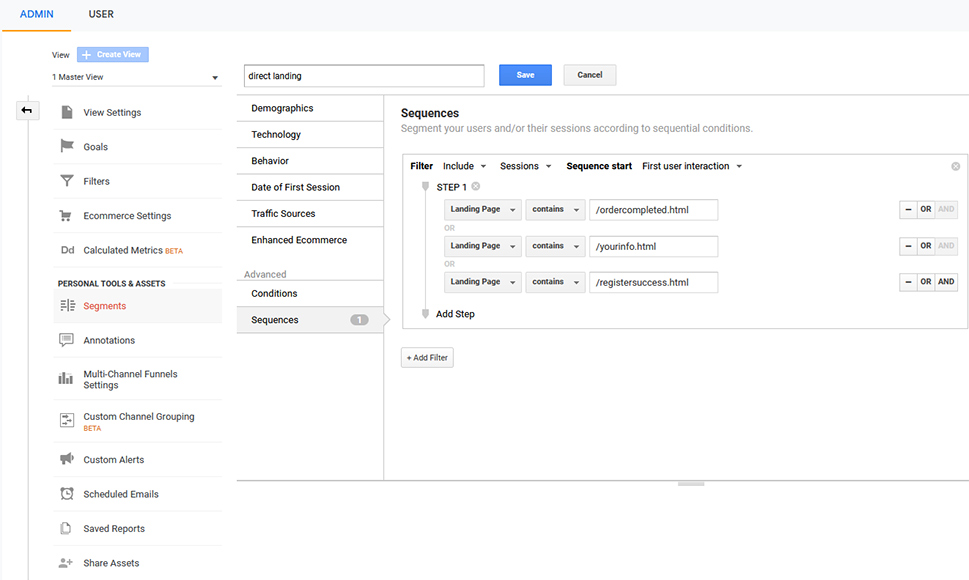Click the Filters funnel icon
Screen dimensions: 969x580
click(x=67, y=180)
